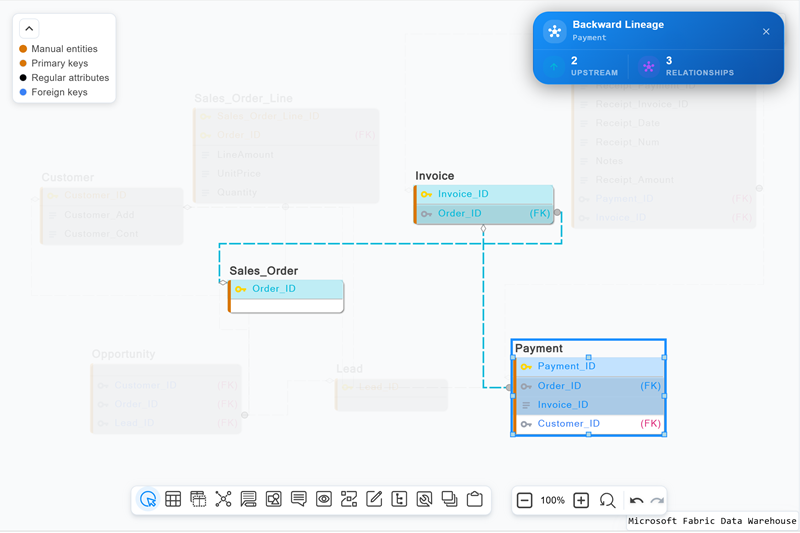800x533 pixels.
Task: Click the key icon beside Customer_ID in Payment
Action: click(x=526, y=424)
